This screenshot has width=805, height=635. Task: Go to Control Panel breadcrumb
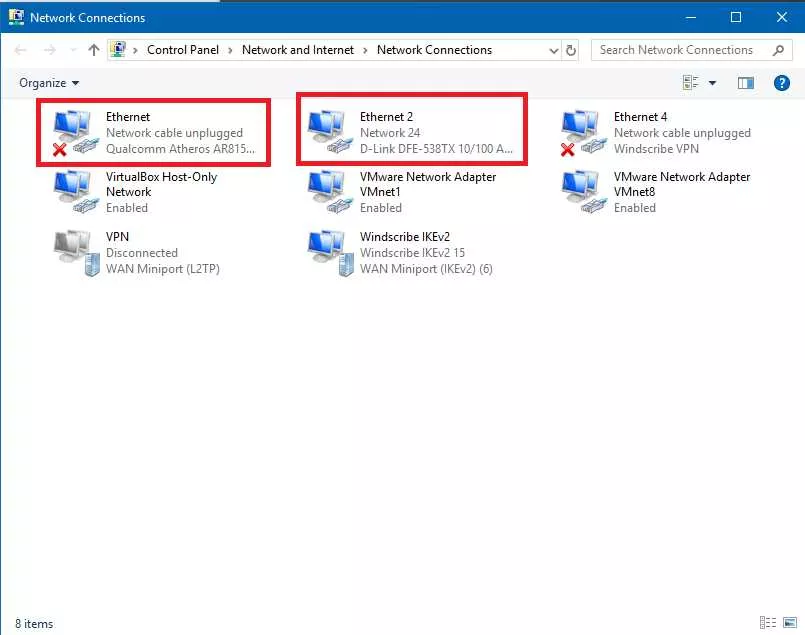coord(183,50)
